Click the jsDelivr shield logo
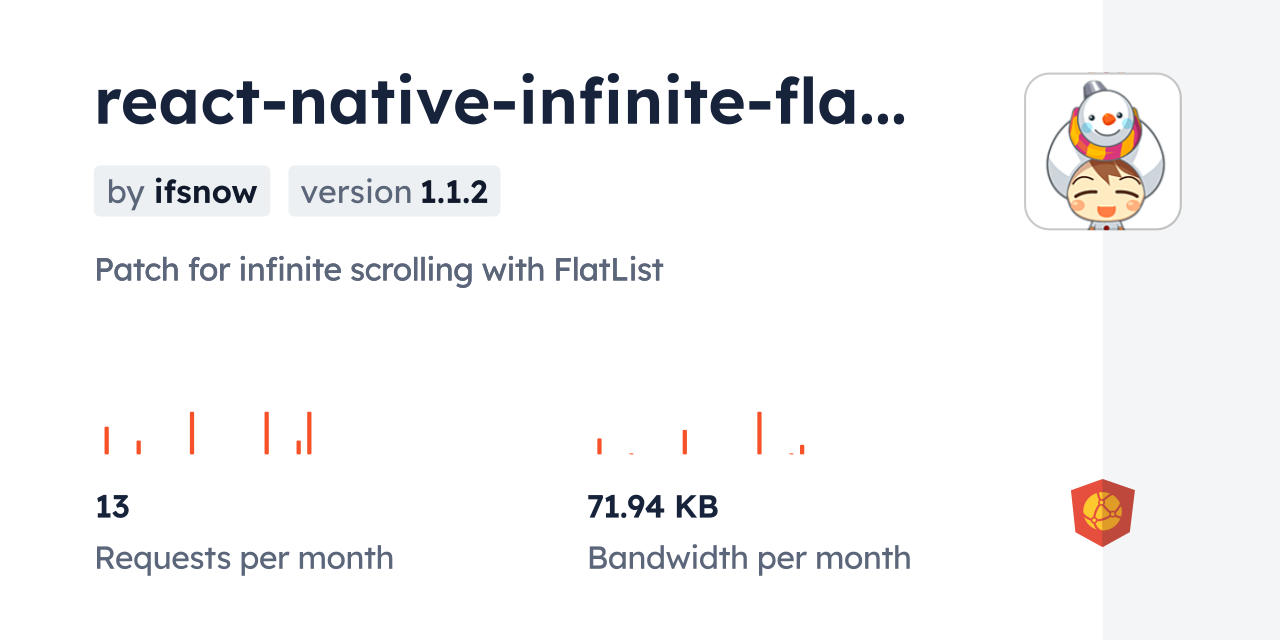This screenshot has height=640, width=1280. pyautogui.click(x=1102, y=513)
